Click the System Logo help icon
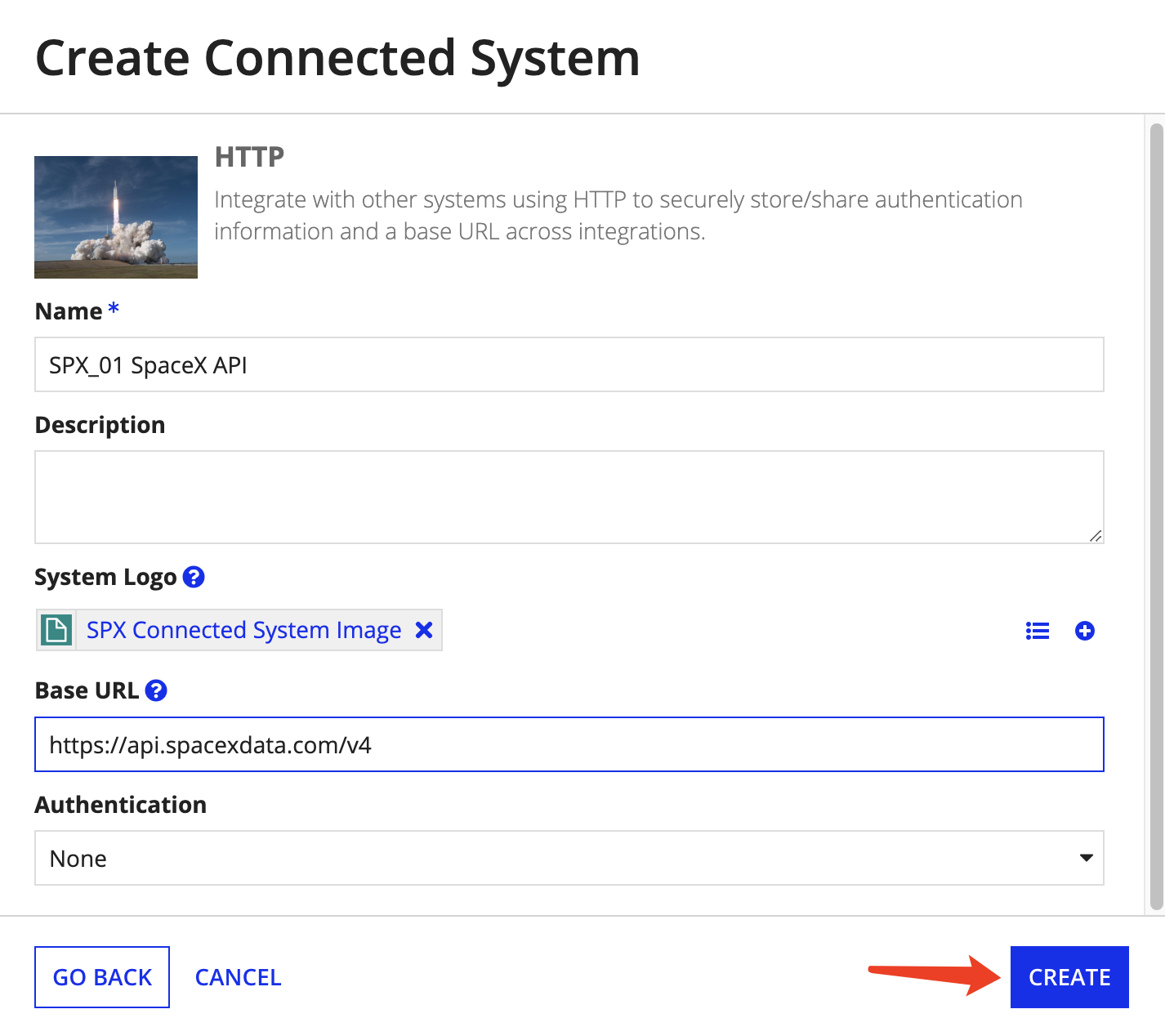Screen dimensions: 1165x1036 tap(194, 577)
